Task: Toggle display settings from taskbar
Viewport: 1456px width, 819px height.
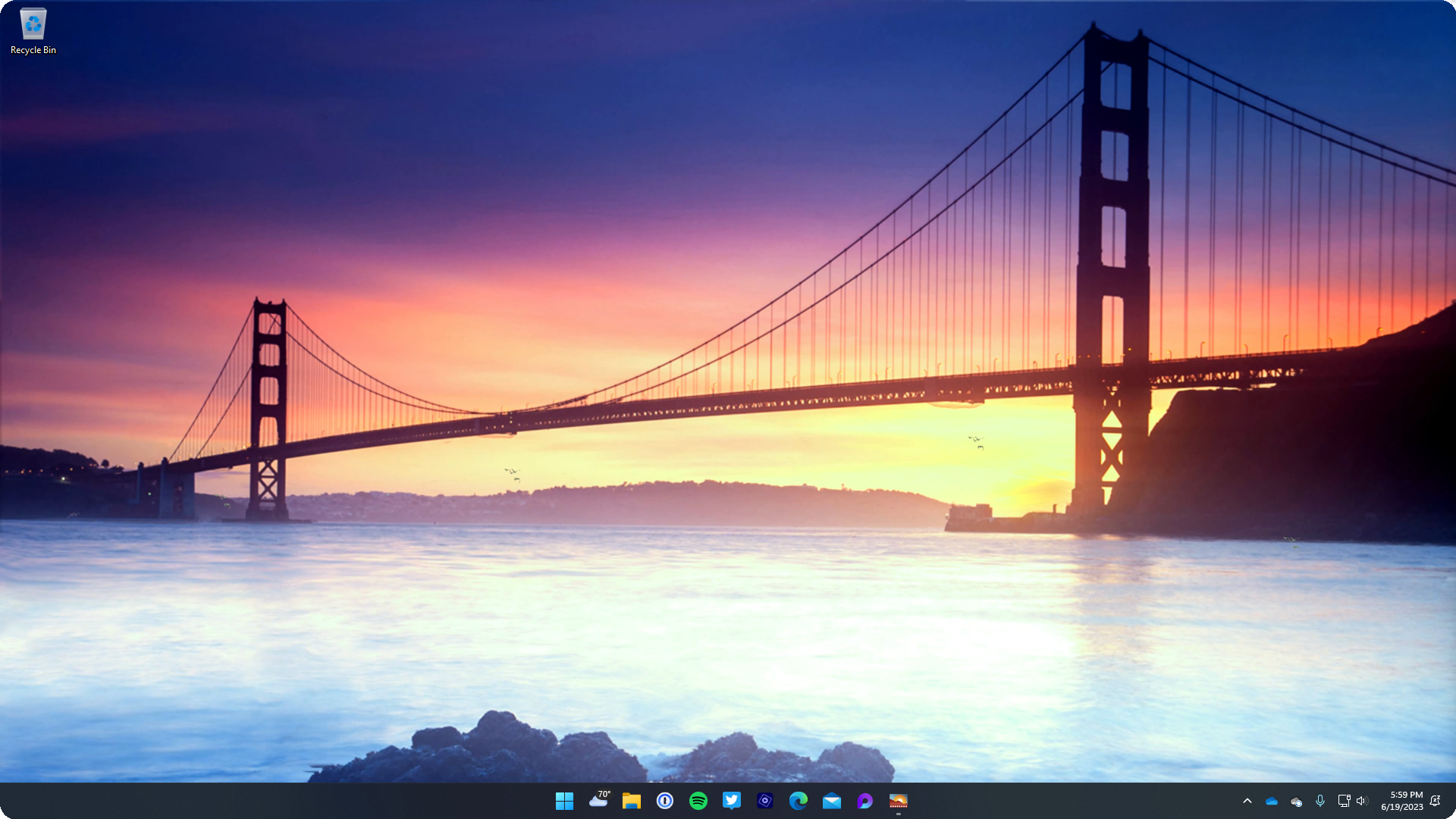Action: [1343, 800]
